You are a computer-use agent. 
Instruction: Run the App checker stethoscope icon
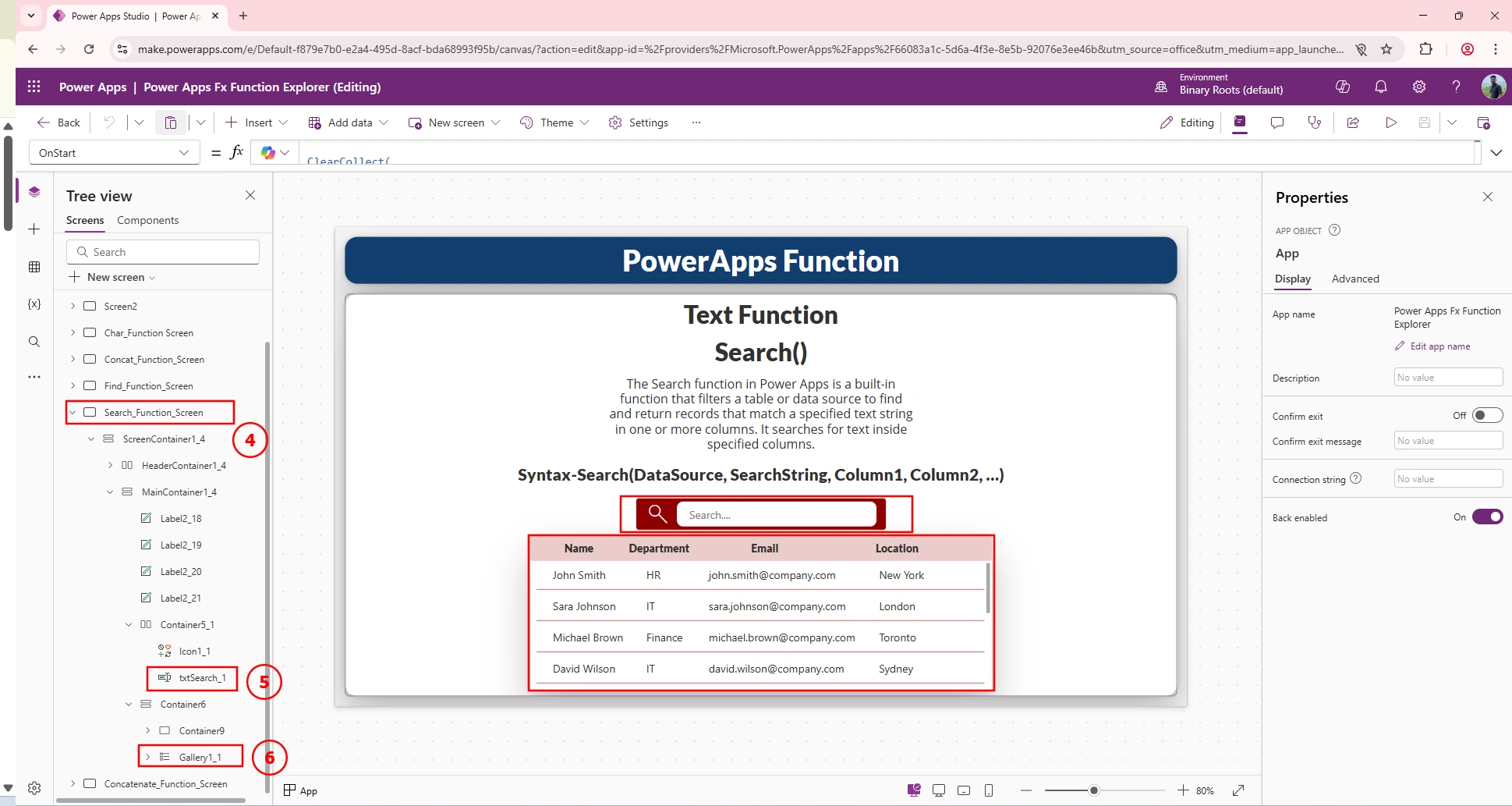coord(1315,122)
